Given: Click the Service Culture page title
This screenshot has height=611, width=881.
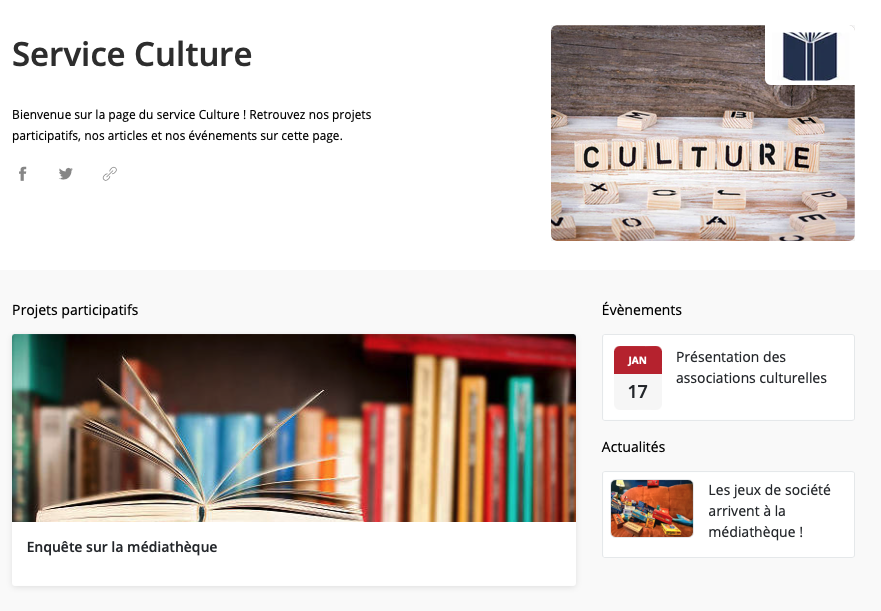Looking at the screenshot, I should coord(132,54).
